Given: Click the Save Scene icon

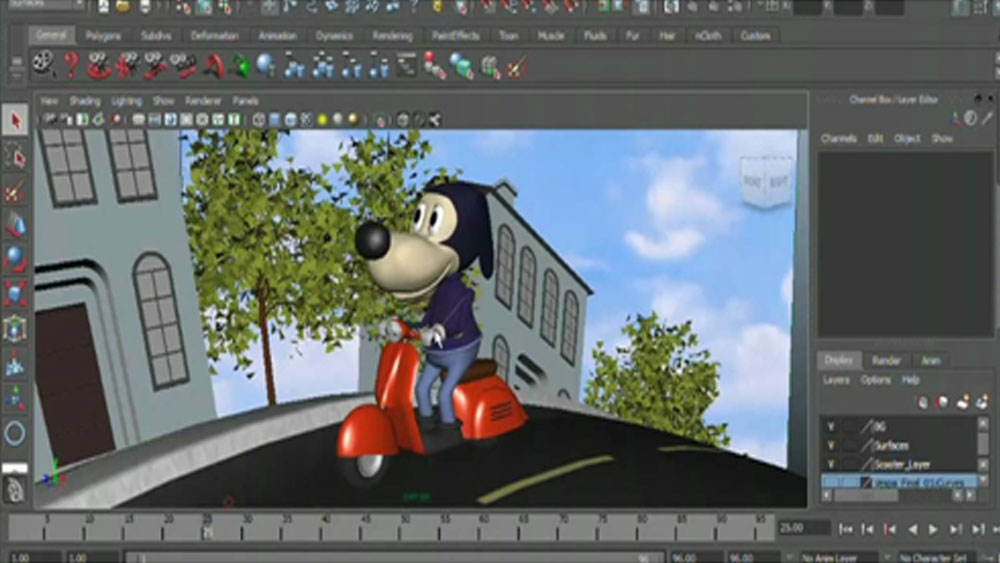Looking at the screenshot, I should pos(145,7).
